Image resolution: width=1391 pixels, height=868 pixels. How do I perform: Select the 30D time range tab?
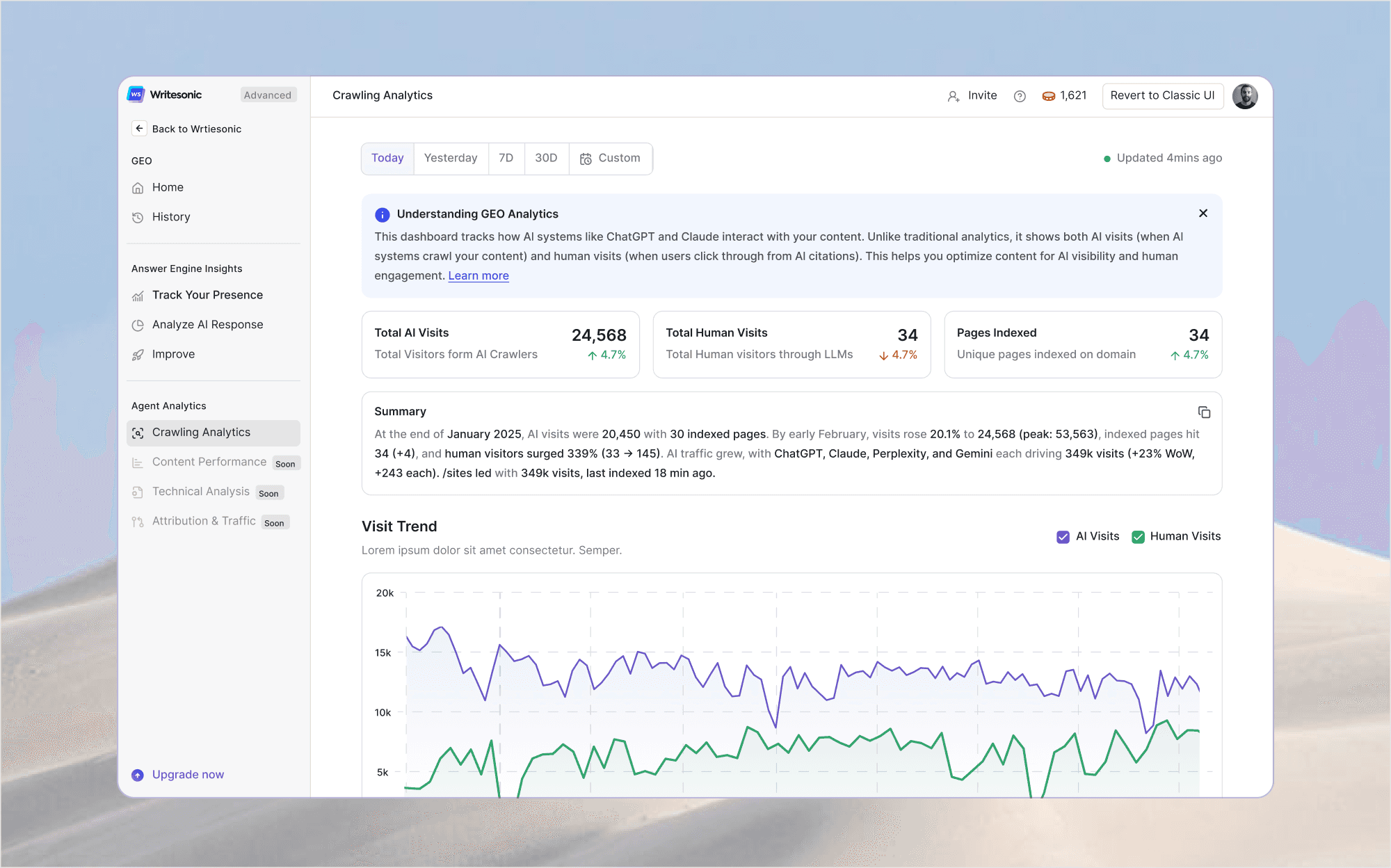546,159
